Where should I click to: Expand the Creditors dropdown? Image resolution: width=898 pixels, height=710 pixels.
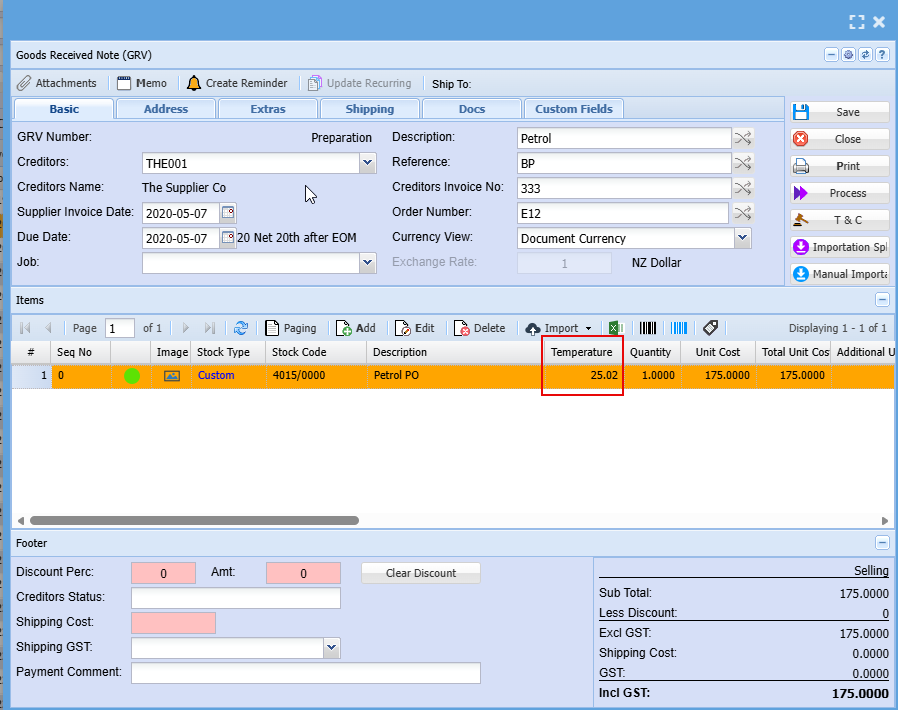click(x=367, y=163)
